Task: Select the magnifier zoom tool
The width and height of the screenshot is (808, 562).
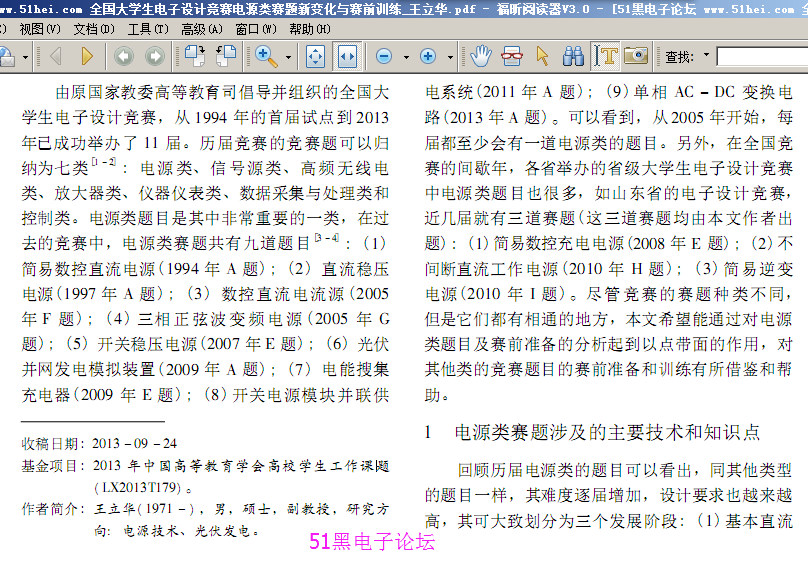Action: (266, 56)
